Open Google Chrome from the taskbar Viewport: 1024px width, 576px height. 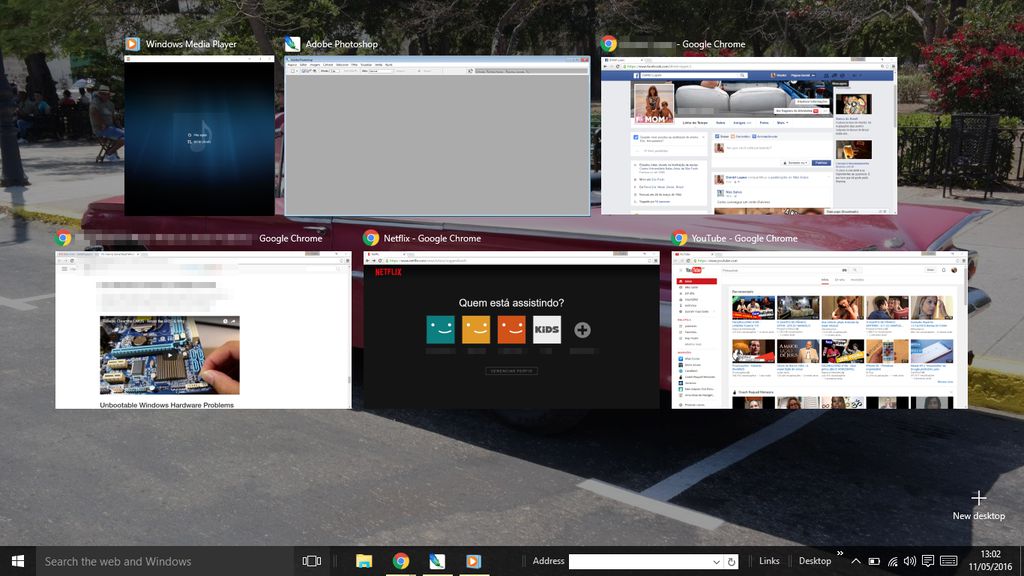coord(401,561)
